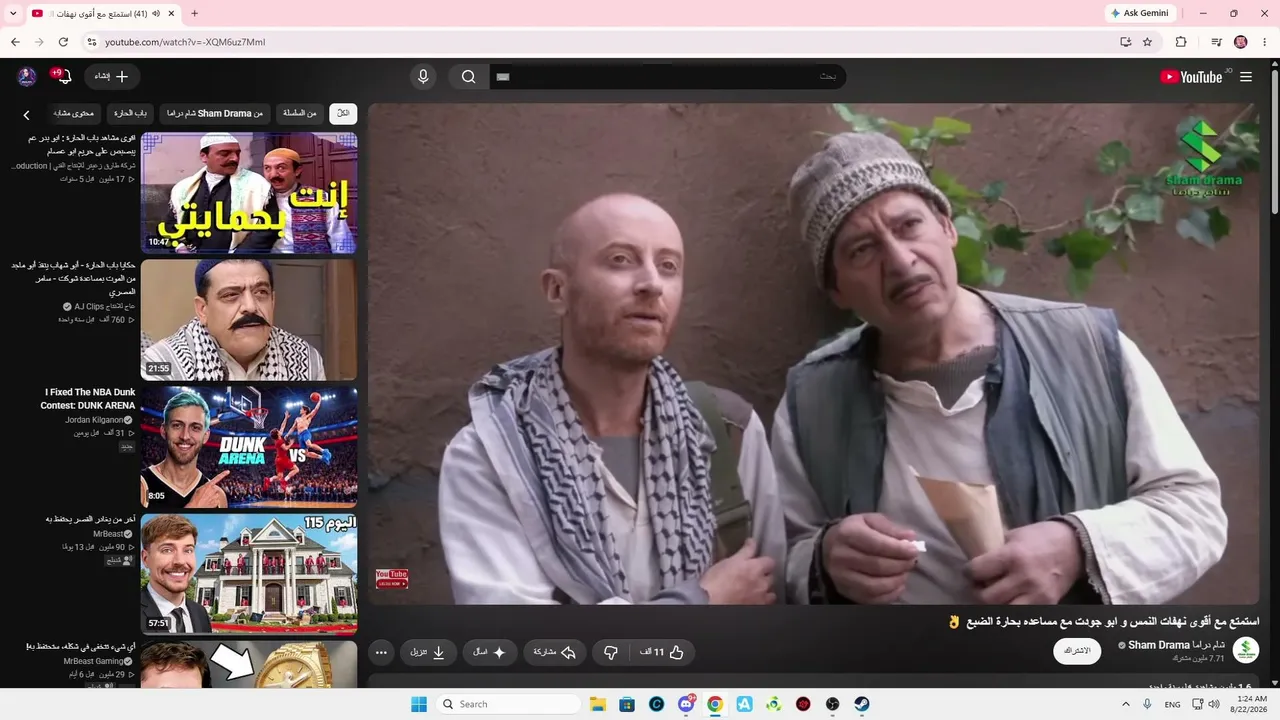Image resolution: width=1280 pixels, height=720 pixels.
Task: Open the Chrome tab search dropdown
Action: tap(13, 13)
